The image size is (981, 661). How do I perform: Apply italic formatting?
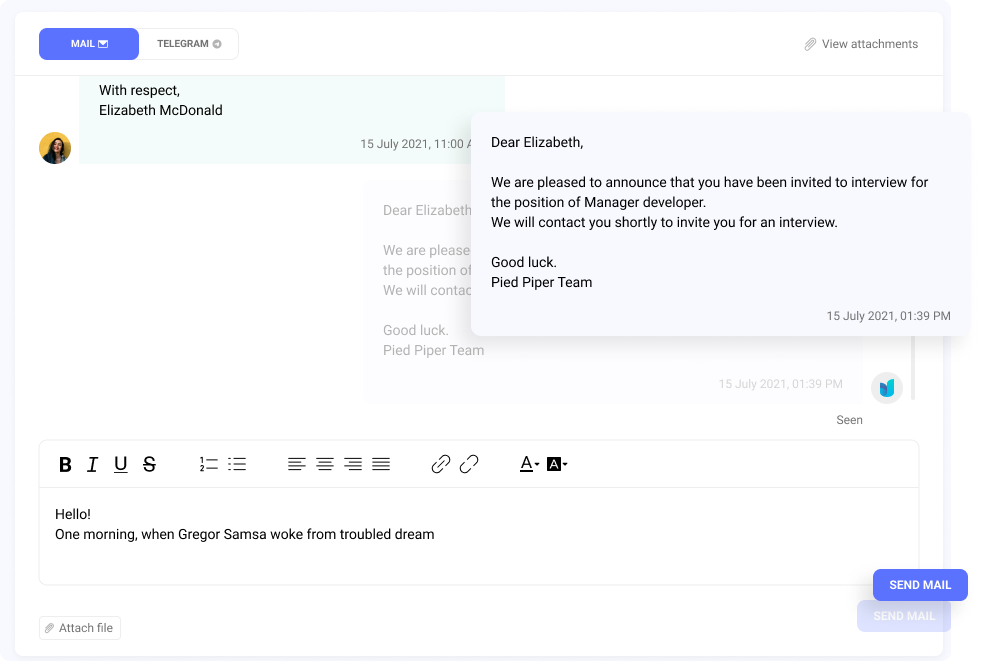(x=92, y=464)
